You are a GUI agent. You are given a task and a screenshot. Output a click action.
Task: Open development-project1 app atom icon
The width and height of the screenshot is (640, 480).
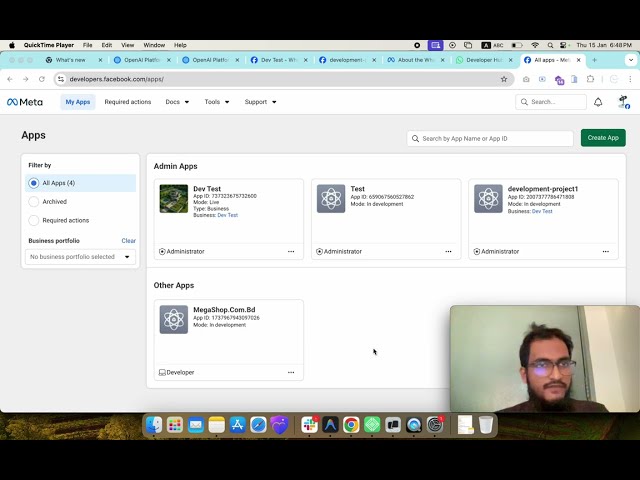[488, 199]
